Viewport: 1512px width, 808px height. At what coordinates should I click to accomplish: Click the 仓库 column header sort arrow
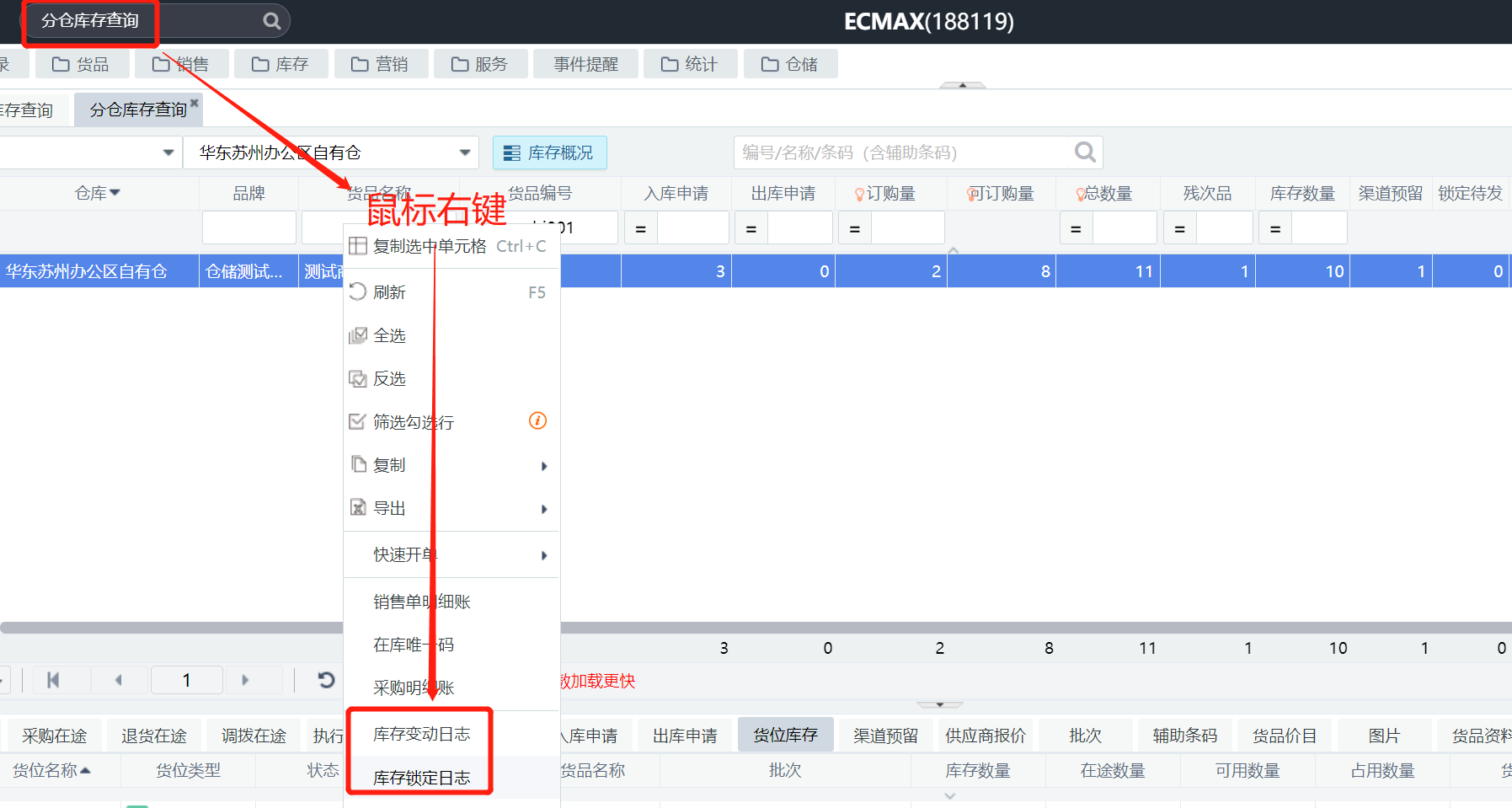[x=115, y=193]
